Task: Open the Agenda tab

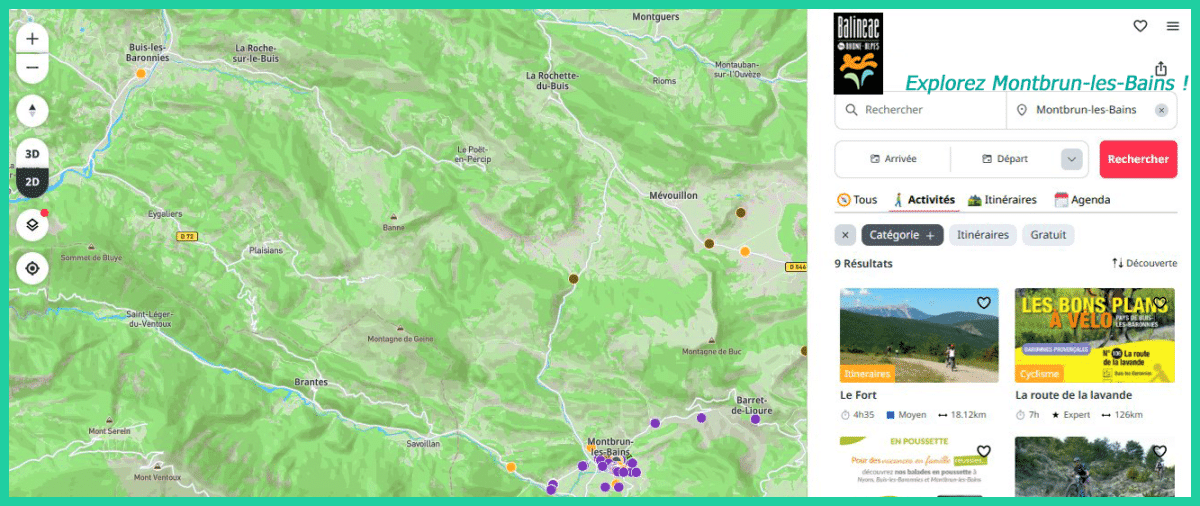Action: click(1082, 200)
